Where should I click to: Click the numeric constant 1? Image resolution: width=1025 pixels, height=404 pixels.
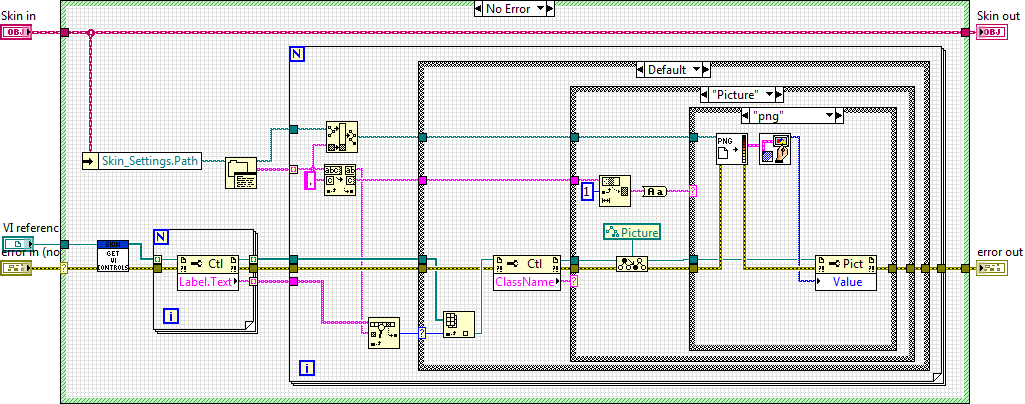click(588, 191)
